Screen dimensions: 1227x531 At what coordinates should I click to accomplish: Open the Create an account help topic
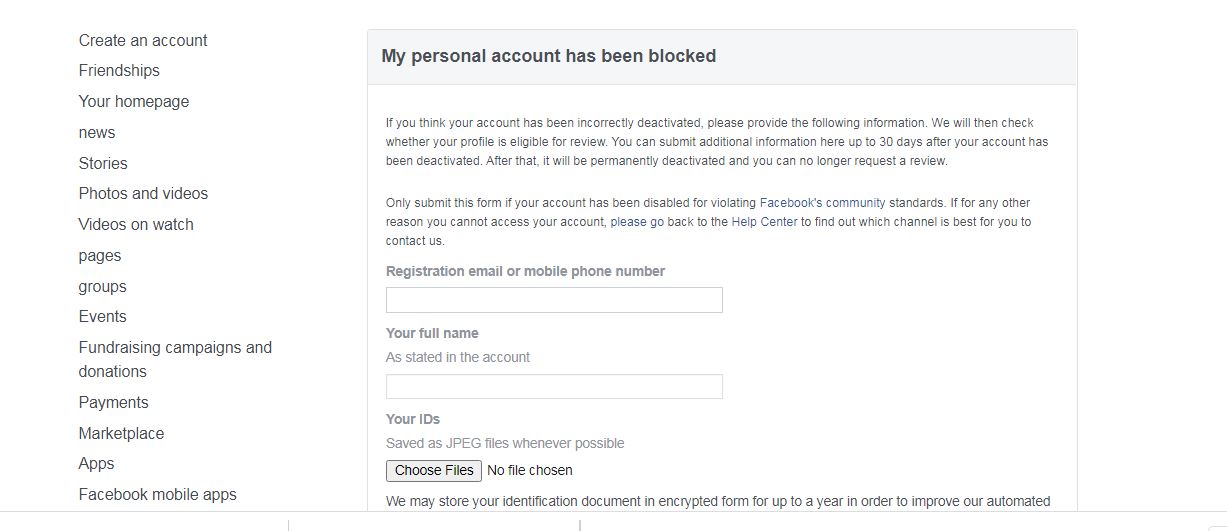(x=143, y=40)
